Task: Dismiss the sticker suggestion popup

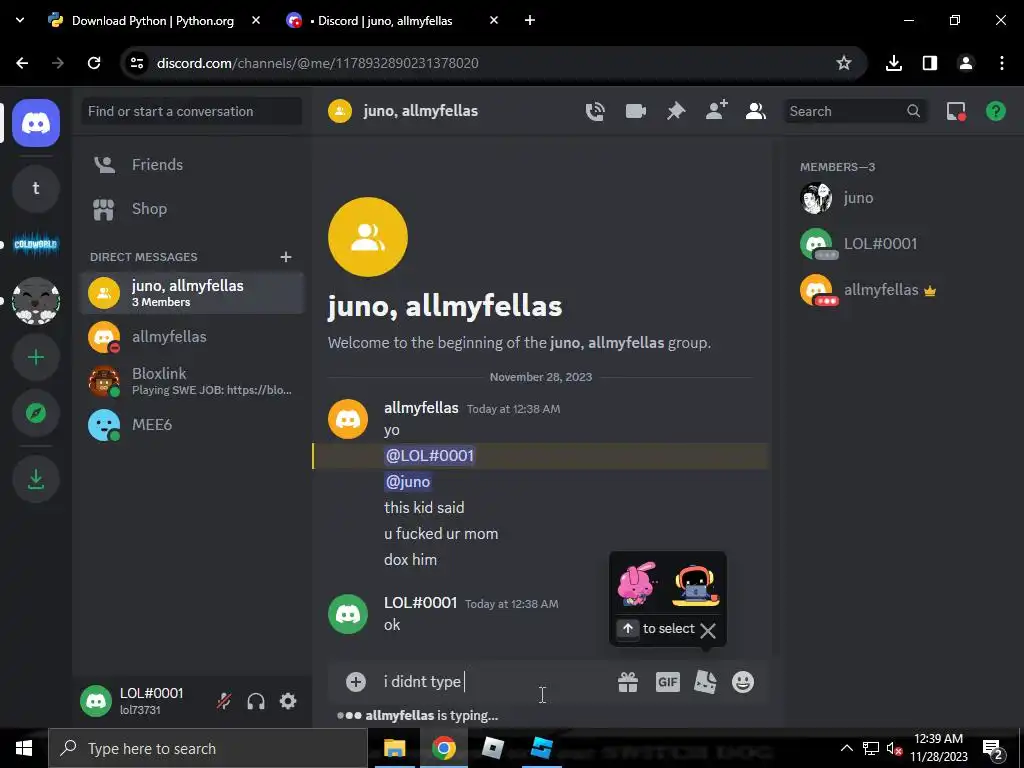Action: pos(708,630)
